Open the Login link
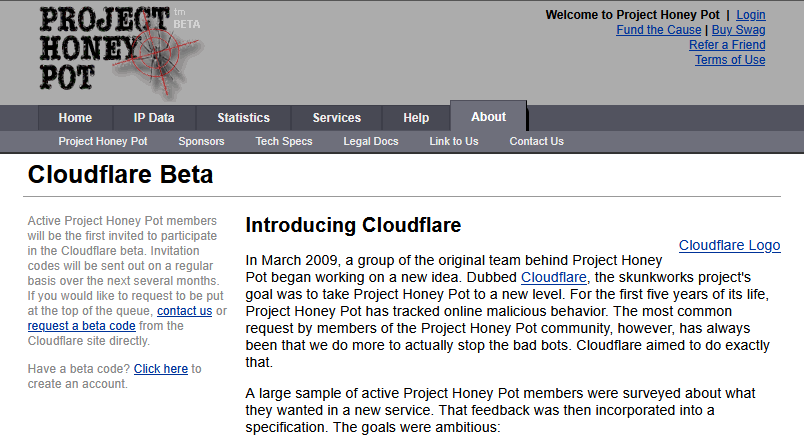This screenshot has width=804, height=445. tap(751, 15)
